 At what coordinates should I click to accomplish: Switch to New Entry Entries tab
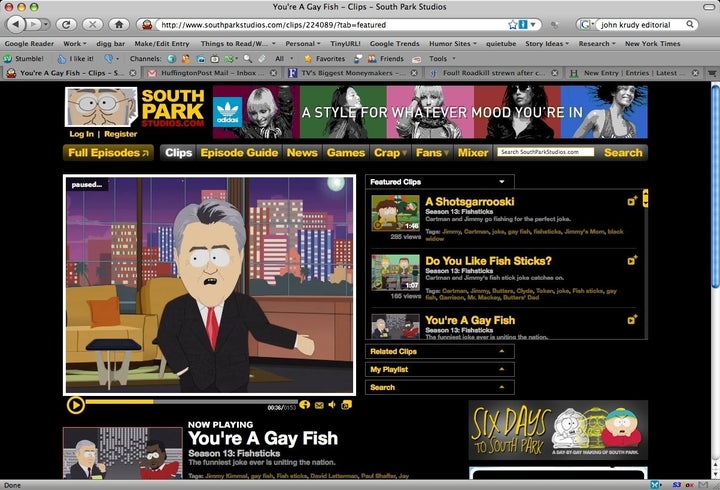coord(633,73)
